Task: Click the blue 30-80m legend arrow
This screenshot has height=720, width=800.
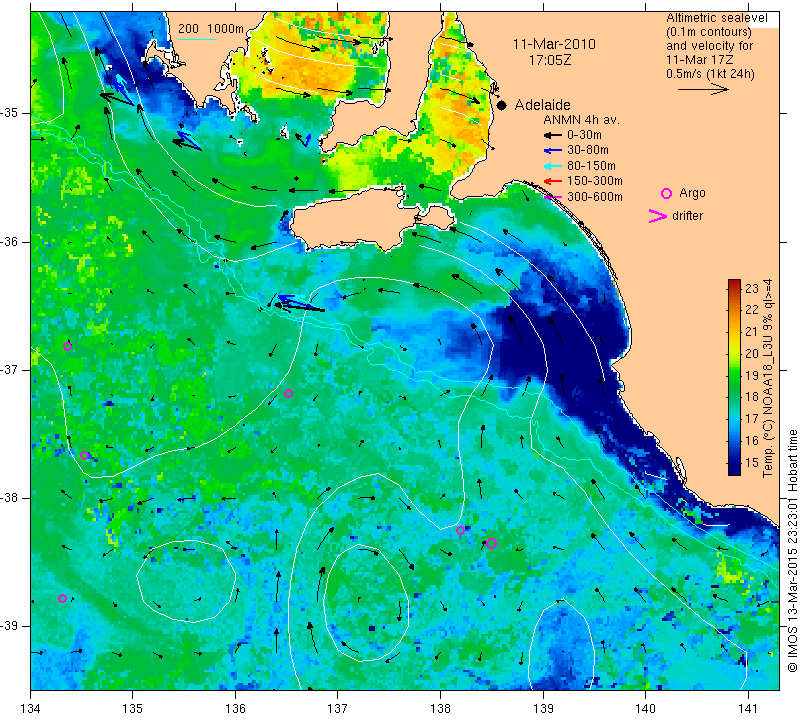Action: tap(552, 151)
